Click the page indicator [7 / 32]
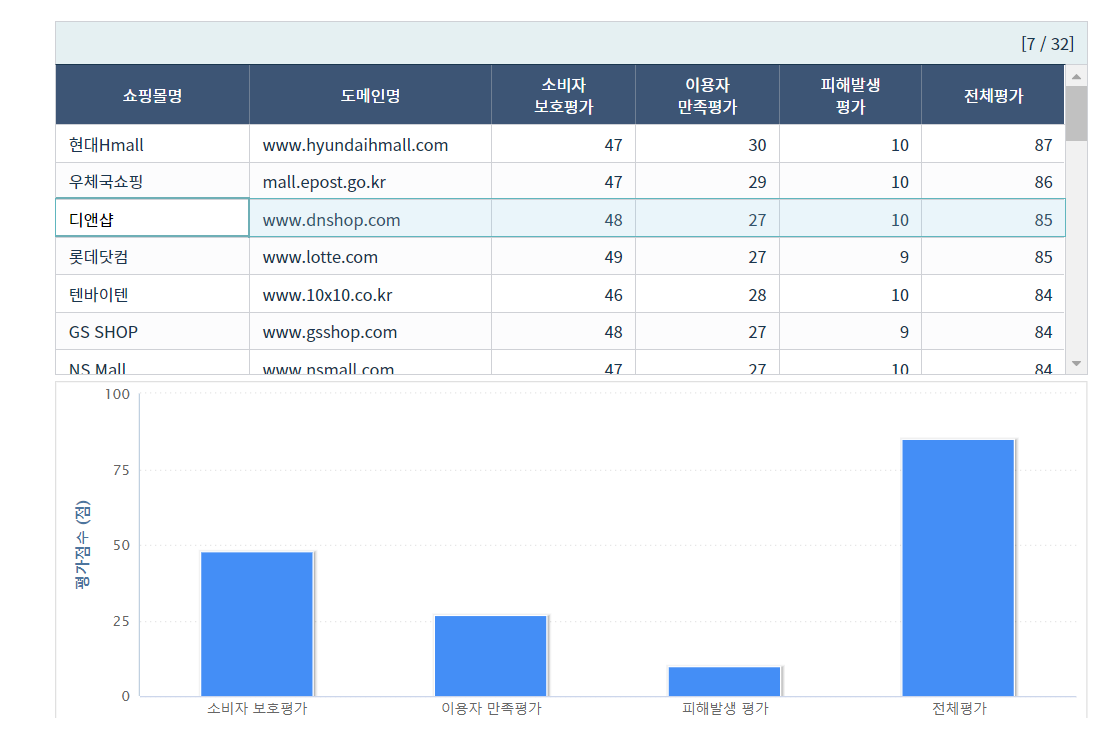 (x=1047, y=43)
